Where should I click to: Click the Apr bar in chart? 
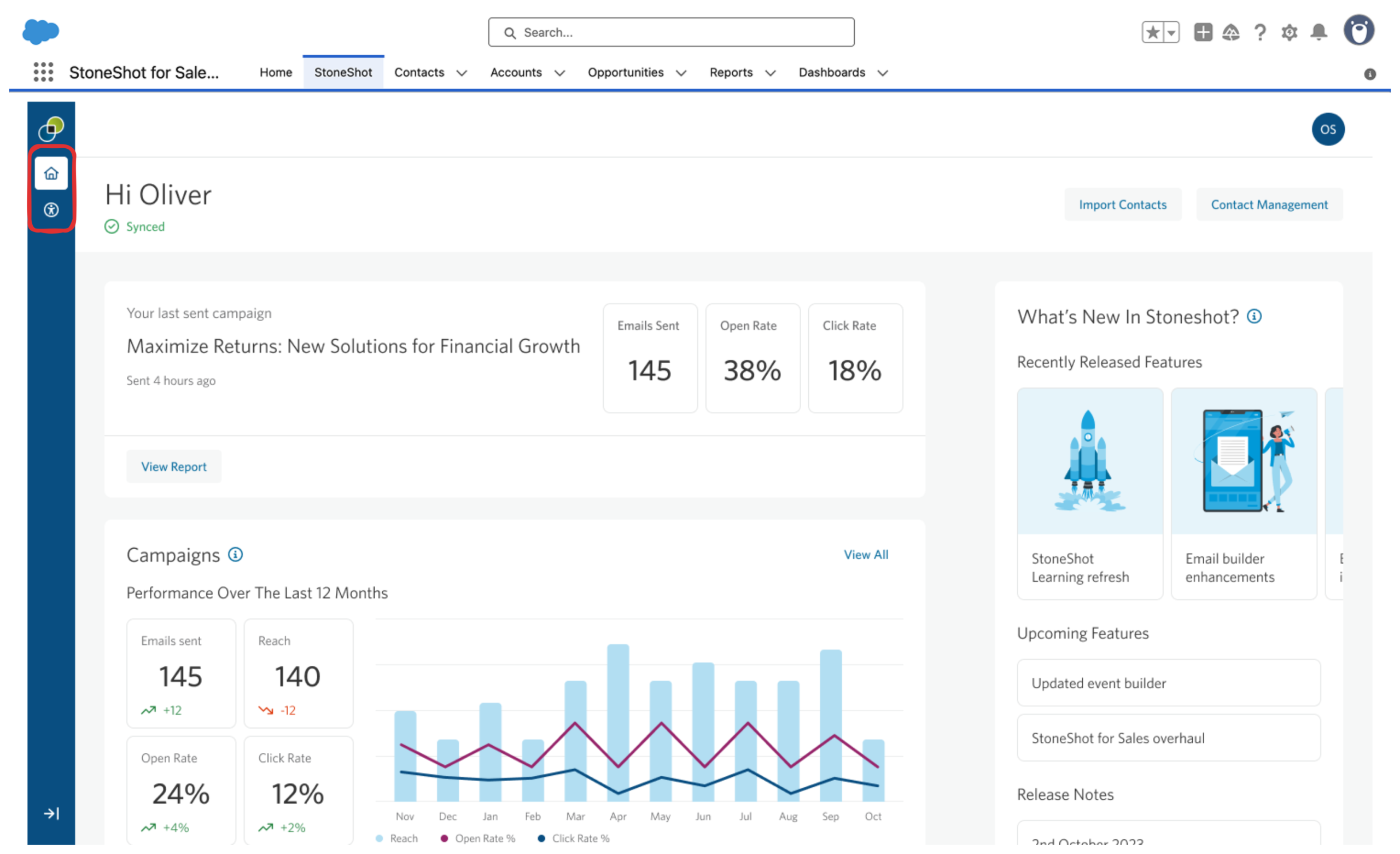click(x=618, y=723)
